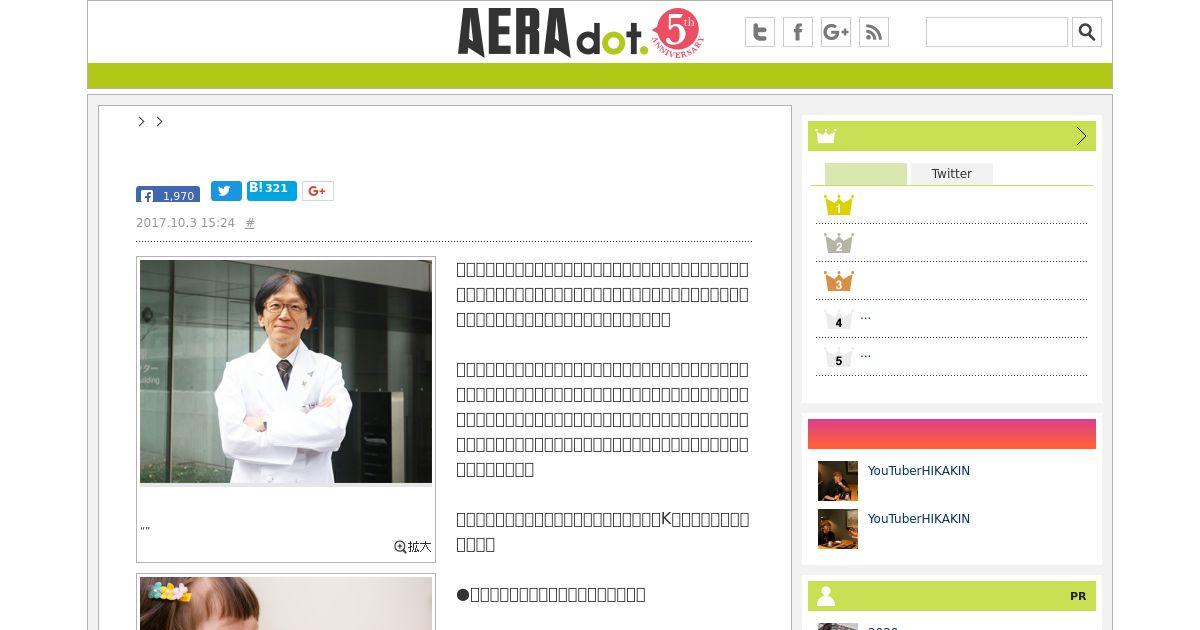This screenshot has height=630, width=1200.
Task: Share article on Google+ button
Action: point(318,191)
